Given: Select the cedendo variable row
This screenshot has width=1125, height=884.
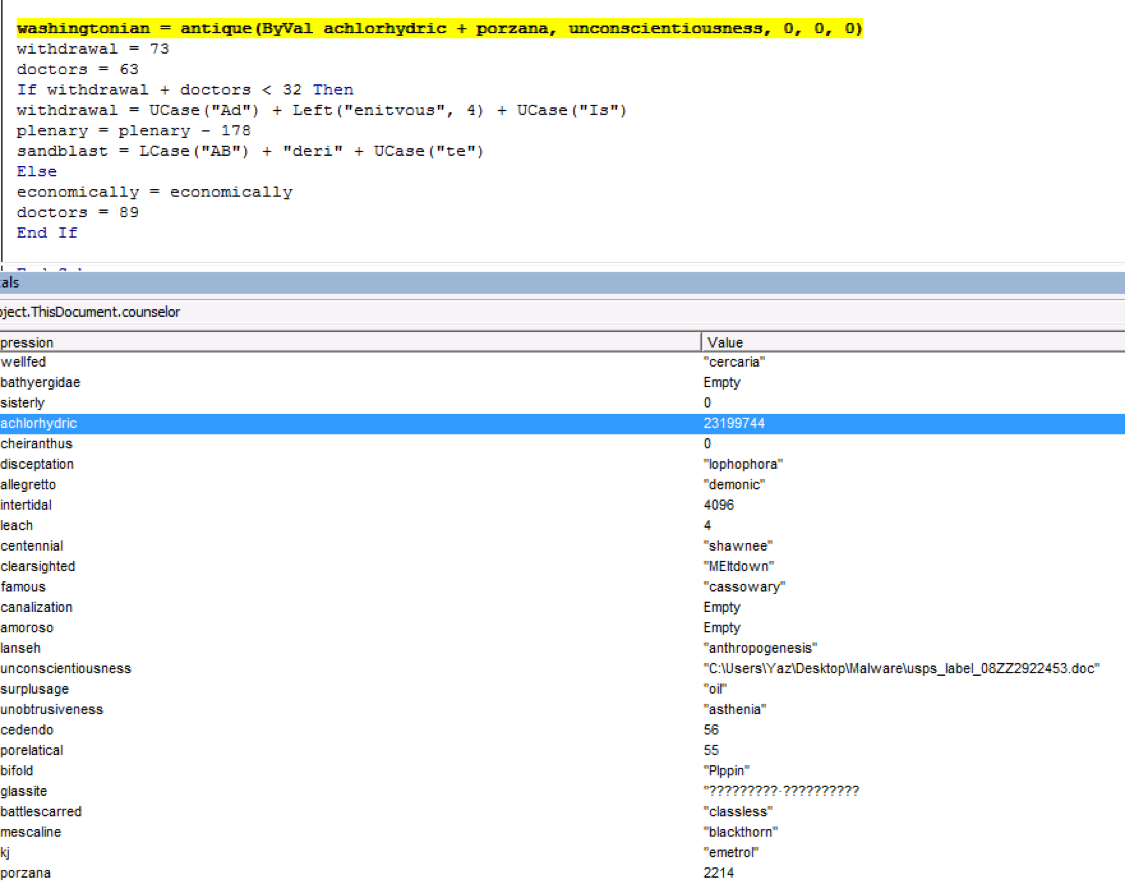Looking at the screenshot, I should click(x=562, y=730).
